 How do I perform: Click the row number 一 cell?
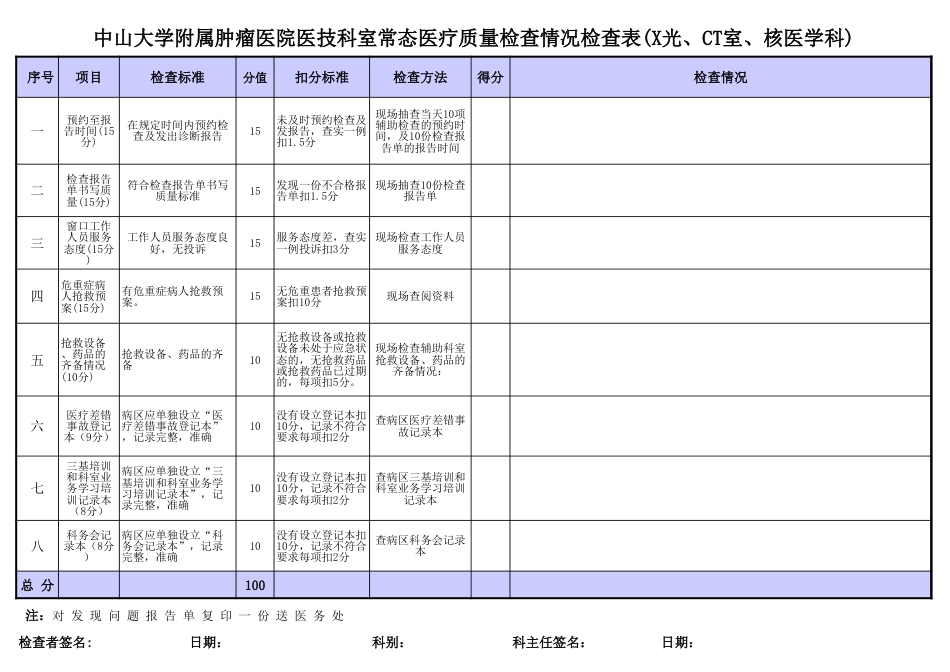pyautogui.click(x=38, y=131)
